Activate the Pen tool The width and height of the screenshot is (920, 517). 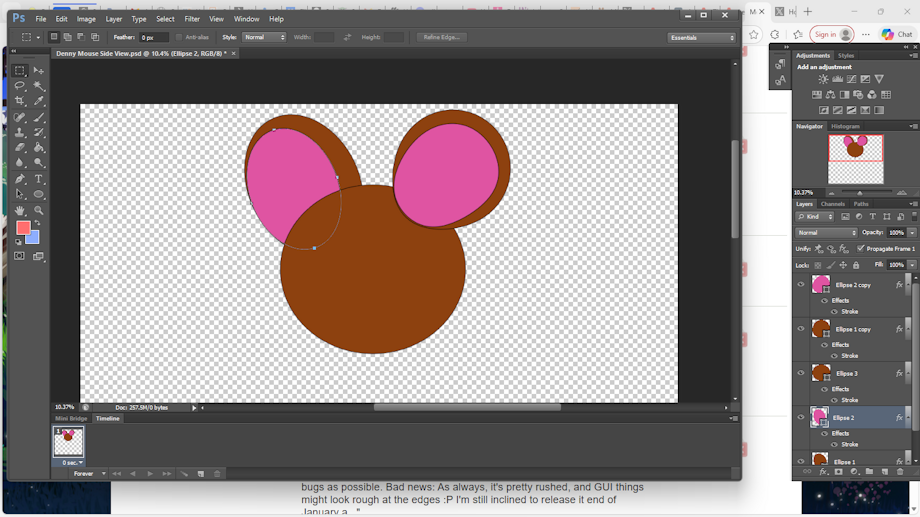coord(20,179)
